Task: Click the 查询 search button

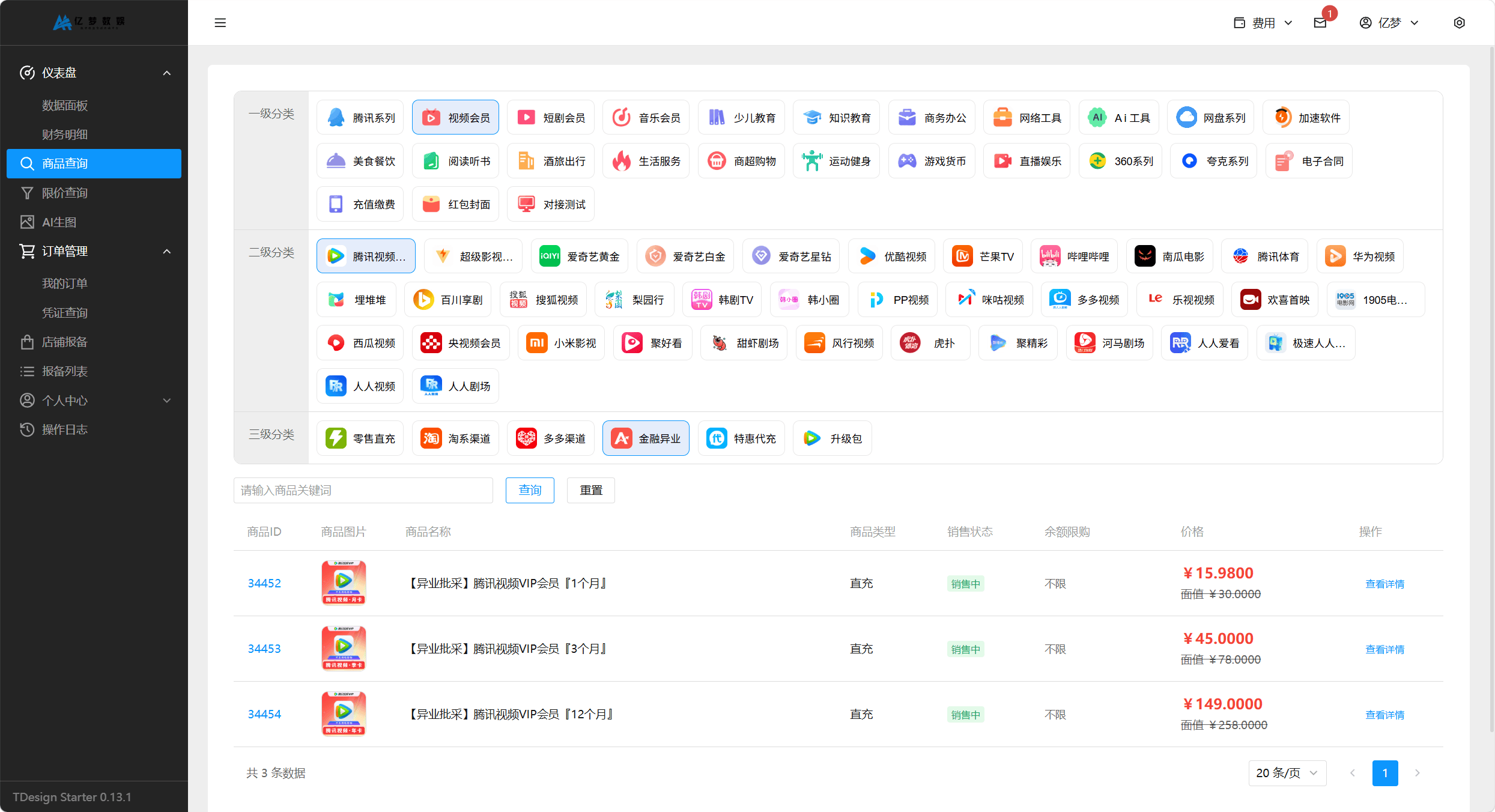Action: (x=530, y=490)
